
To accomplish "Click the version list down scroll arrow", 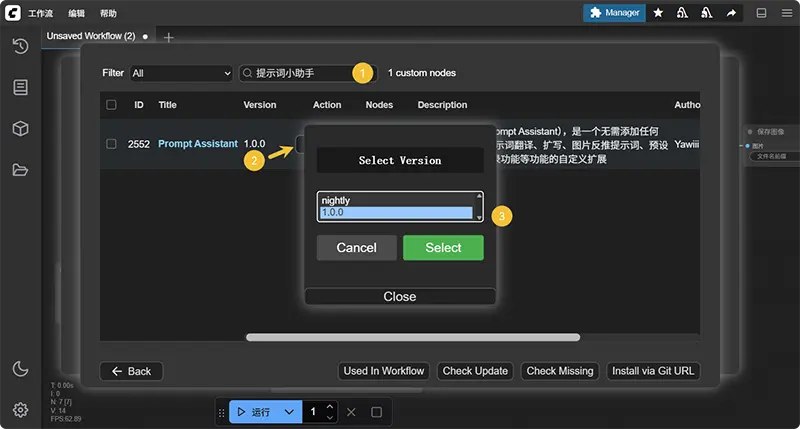I will (479, 218).
